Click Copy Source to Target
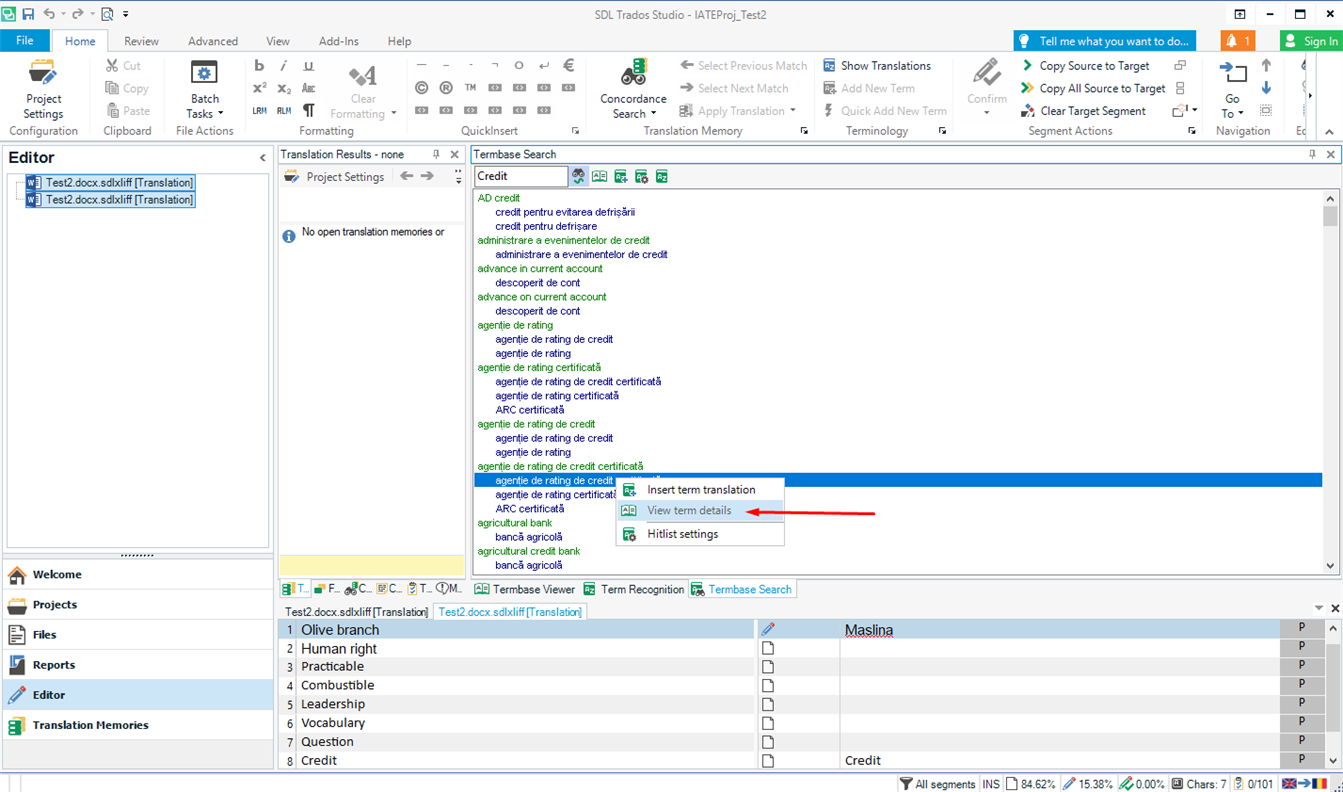Image resolution: width=1343 pixels, height=792 pixels. point(1085,66)
